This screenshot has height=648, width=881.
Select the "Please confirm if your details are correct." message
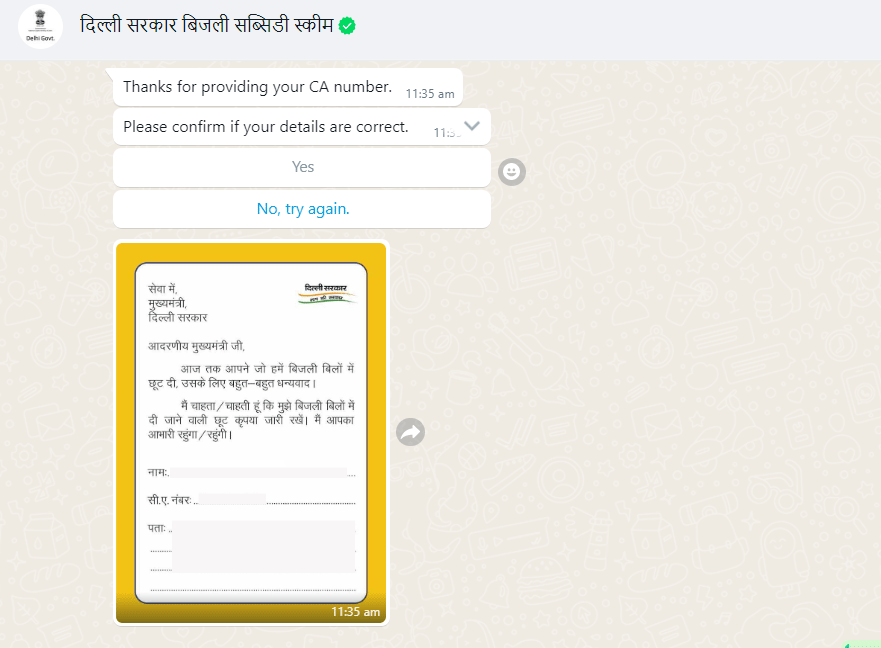coord(266,127)
